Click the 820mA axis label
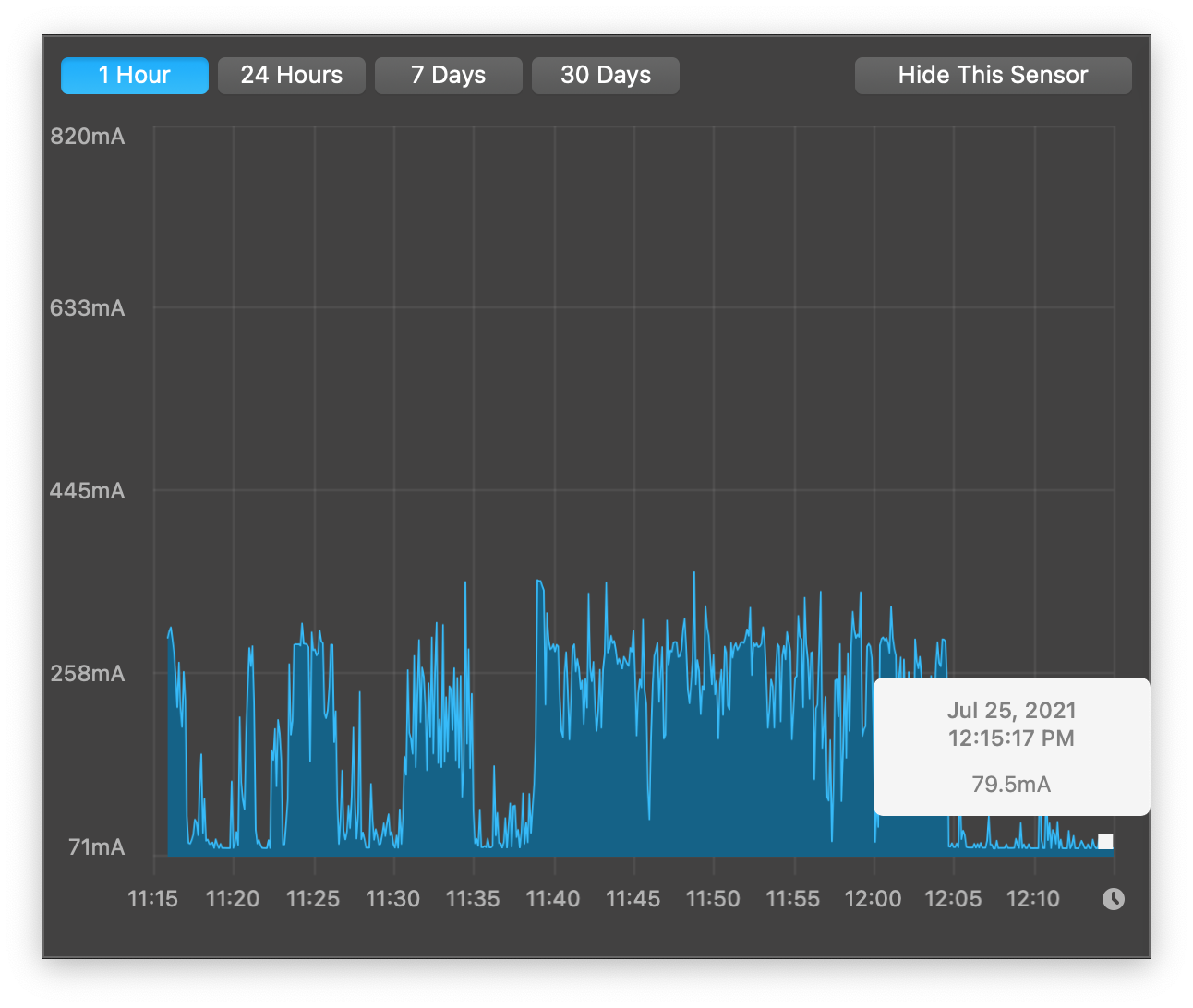This screenshot has width=1193, height=1008. point(88,137)
